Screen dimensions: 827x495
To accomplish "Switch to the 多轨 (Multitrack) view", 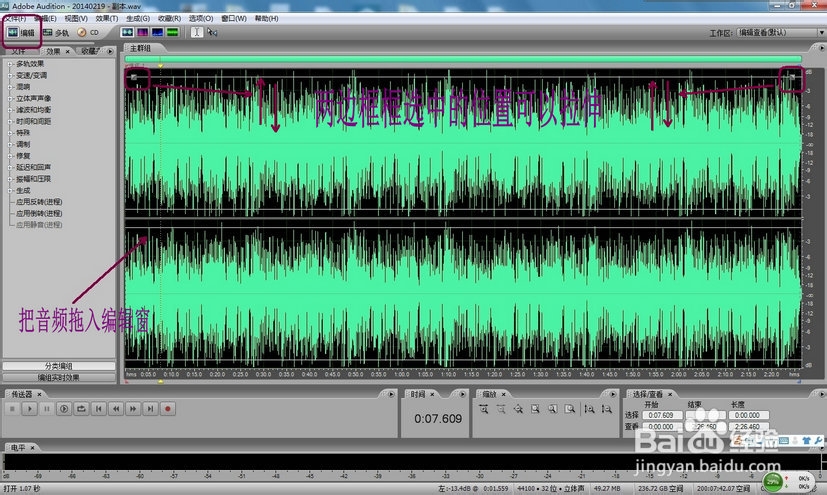I will [x=56, y=33].
